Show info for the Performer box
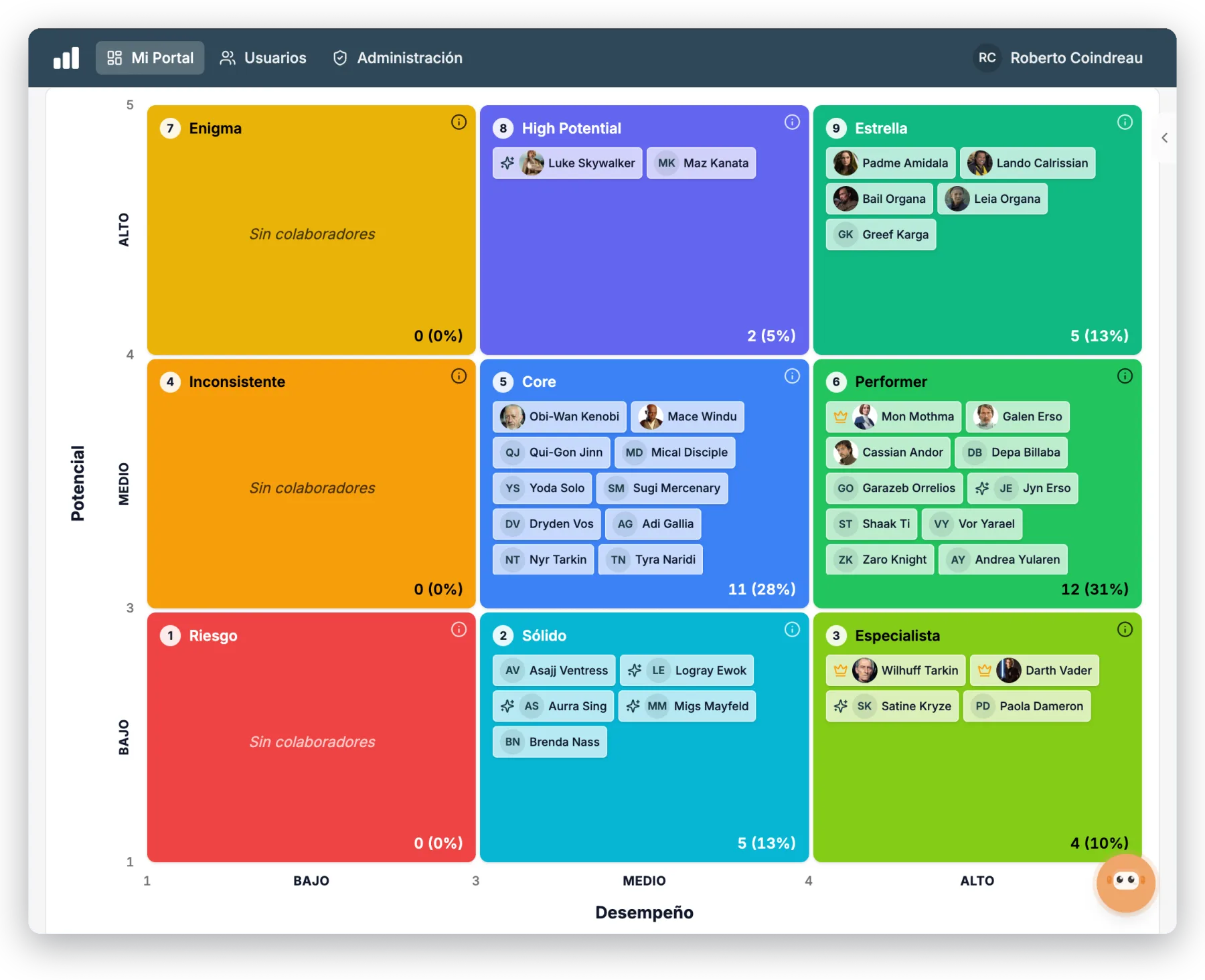The width and height of the screenshot is (1205, 980). 1125,376
